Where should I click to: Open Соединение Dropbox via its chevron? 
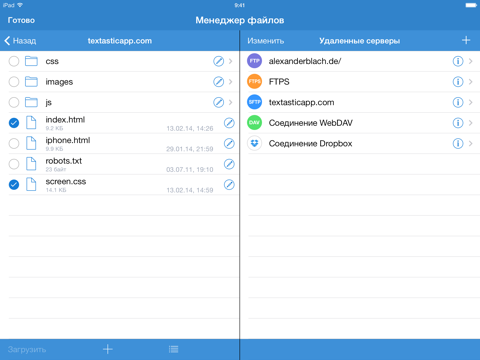[x=470, y=144]
